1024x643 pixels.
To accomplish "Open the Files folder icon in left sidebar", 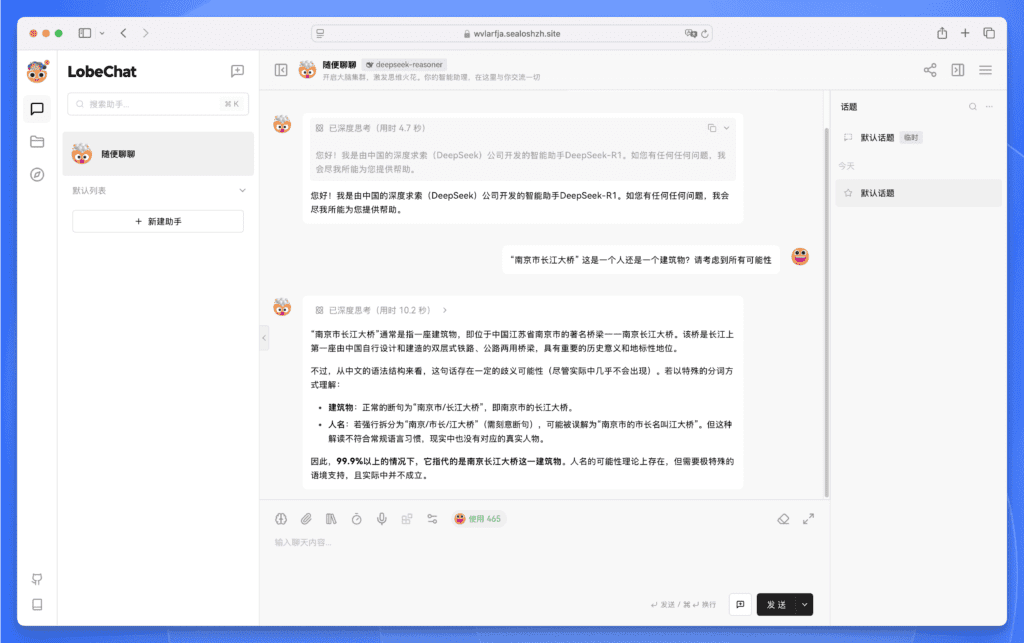I will point(37,141).
